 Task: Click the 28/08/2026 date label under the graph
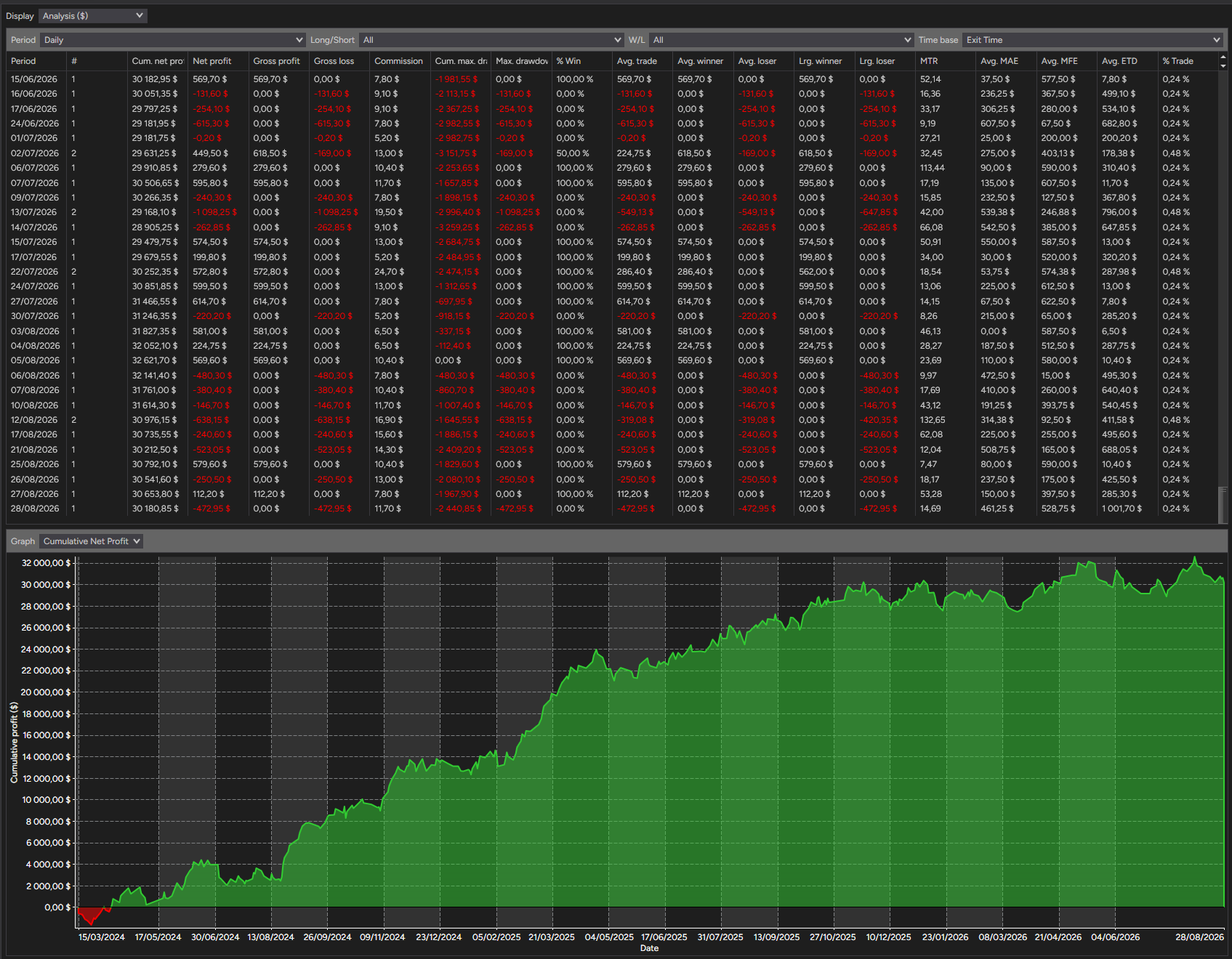pyautogui.click(x=1200, y=937)
